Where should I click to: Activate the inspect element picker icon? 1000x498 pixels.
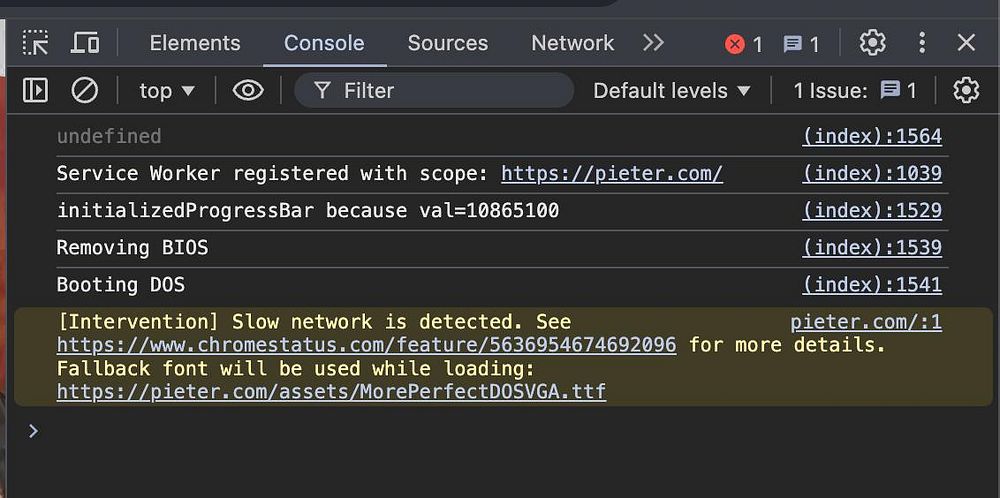[36, 43]
